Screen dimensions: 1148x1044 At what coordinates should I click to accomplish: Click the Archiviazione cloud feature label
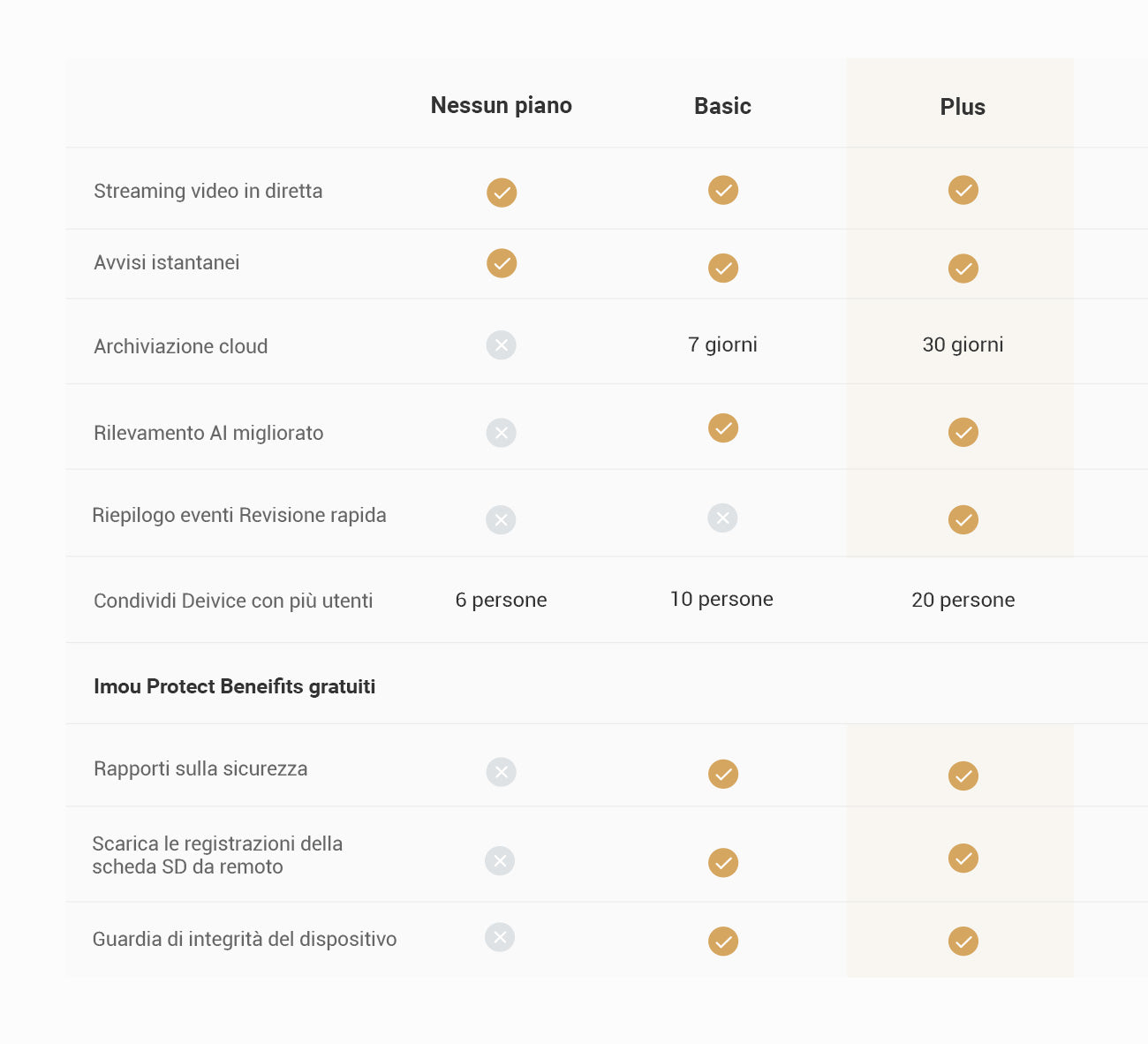click(181, 346)
